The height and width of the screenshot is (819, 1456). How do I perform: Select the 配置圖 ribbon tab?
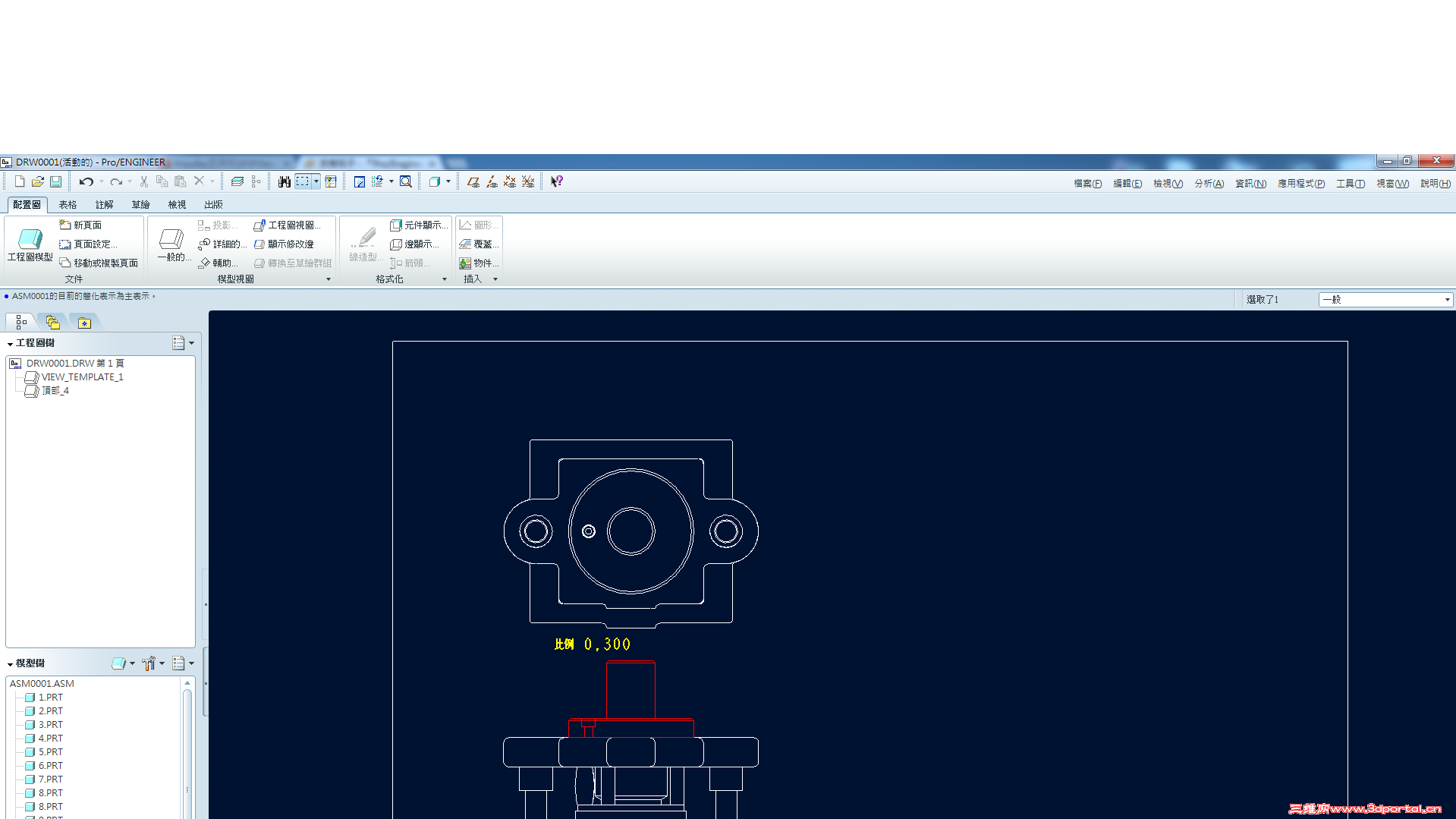click(27, 205)
